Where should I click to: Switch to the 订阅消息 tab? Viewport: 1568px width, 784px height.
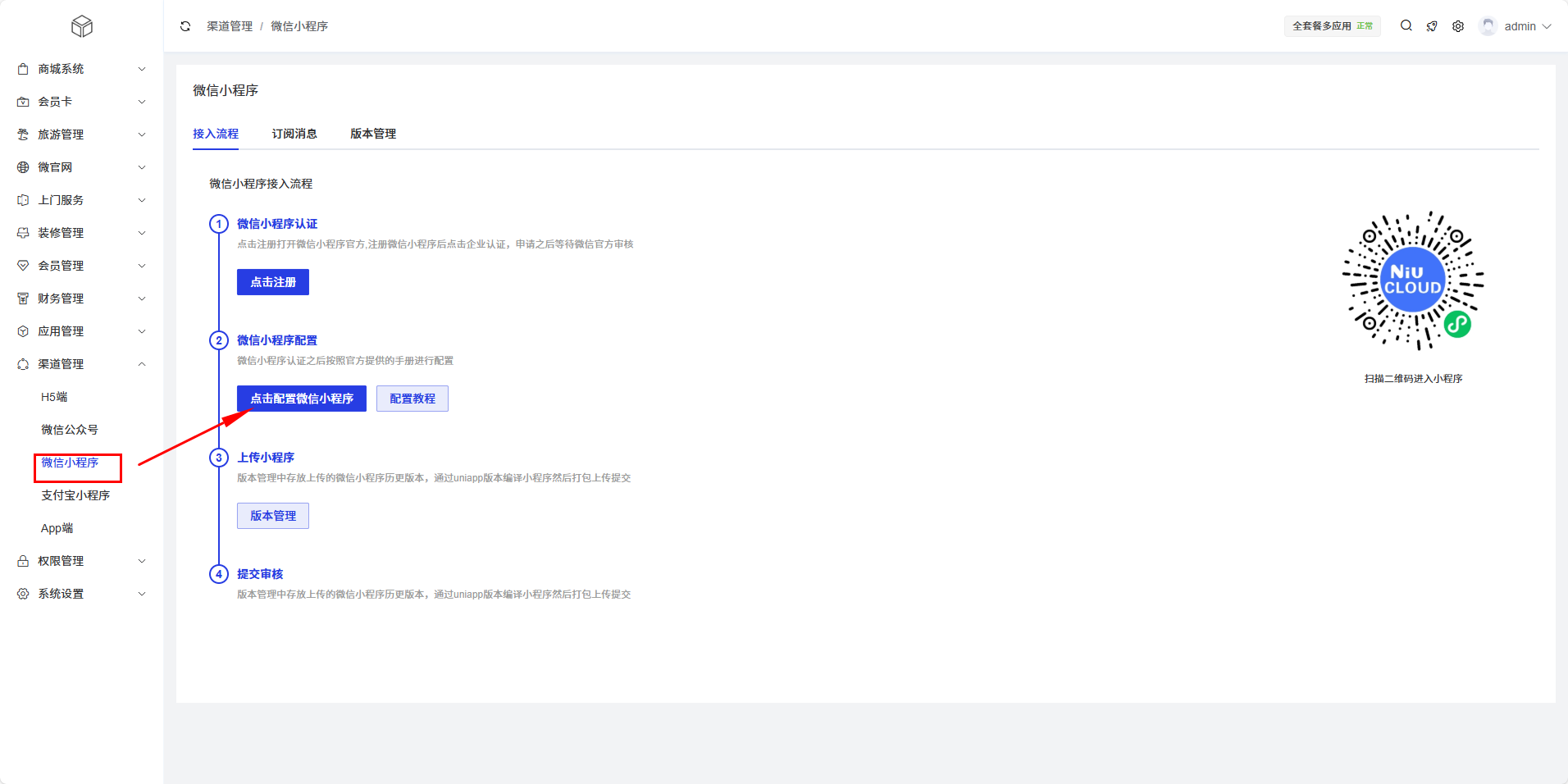[x=294, y=134]
